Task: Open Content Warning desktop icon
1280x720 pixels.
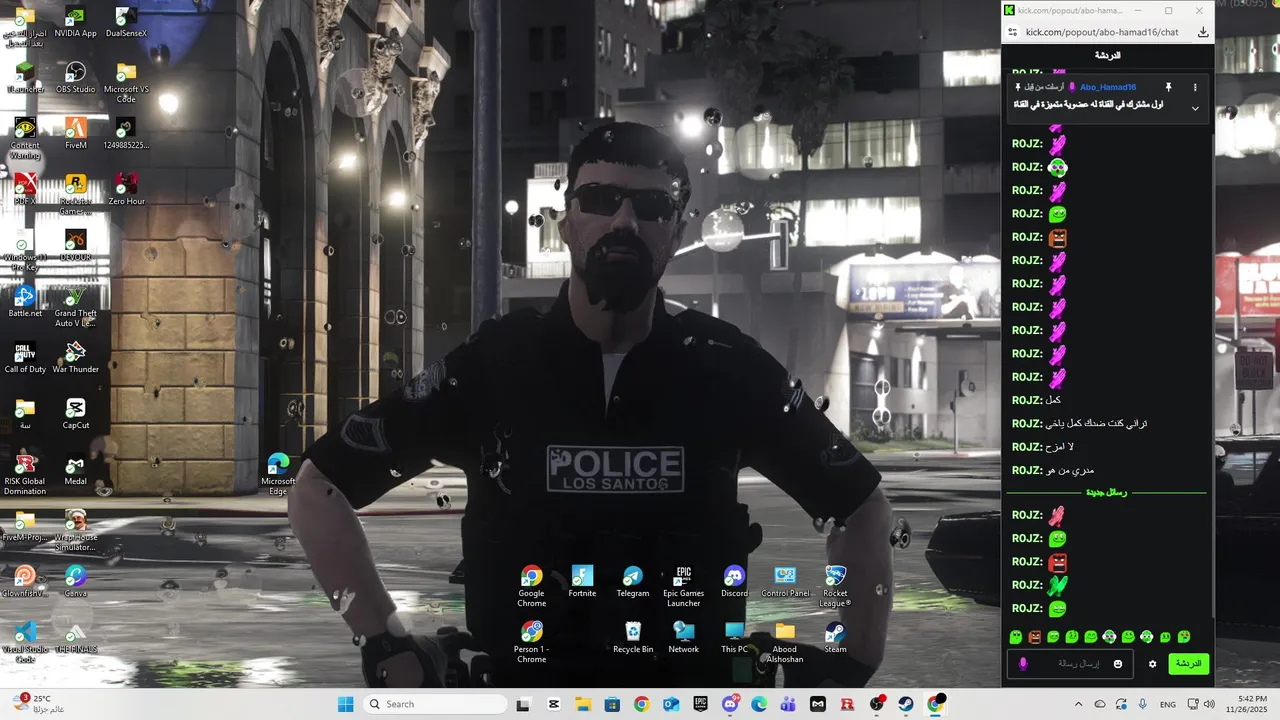Action: pos(25,138)
